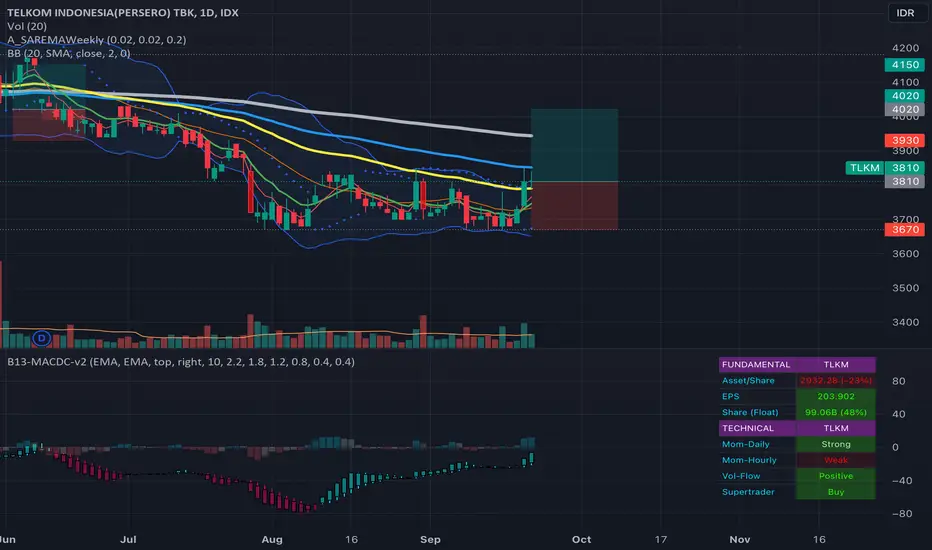Click the circled D dividend marker
Screen dimensions: 932x550
42,338
